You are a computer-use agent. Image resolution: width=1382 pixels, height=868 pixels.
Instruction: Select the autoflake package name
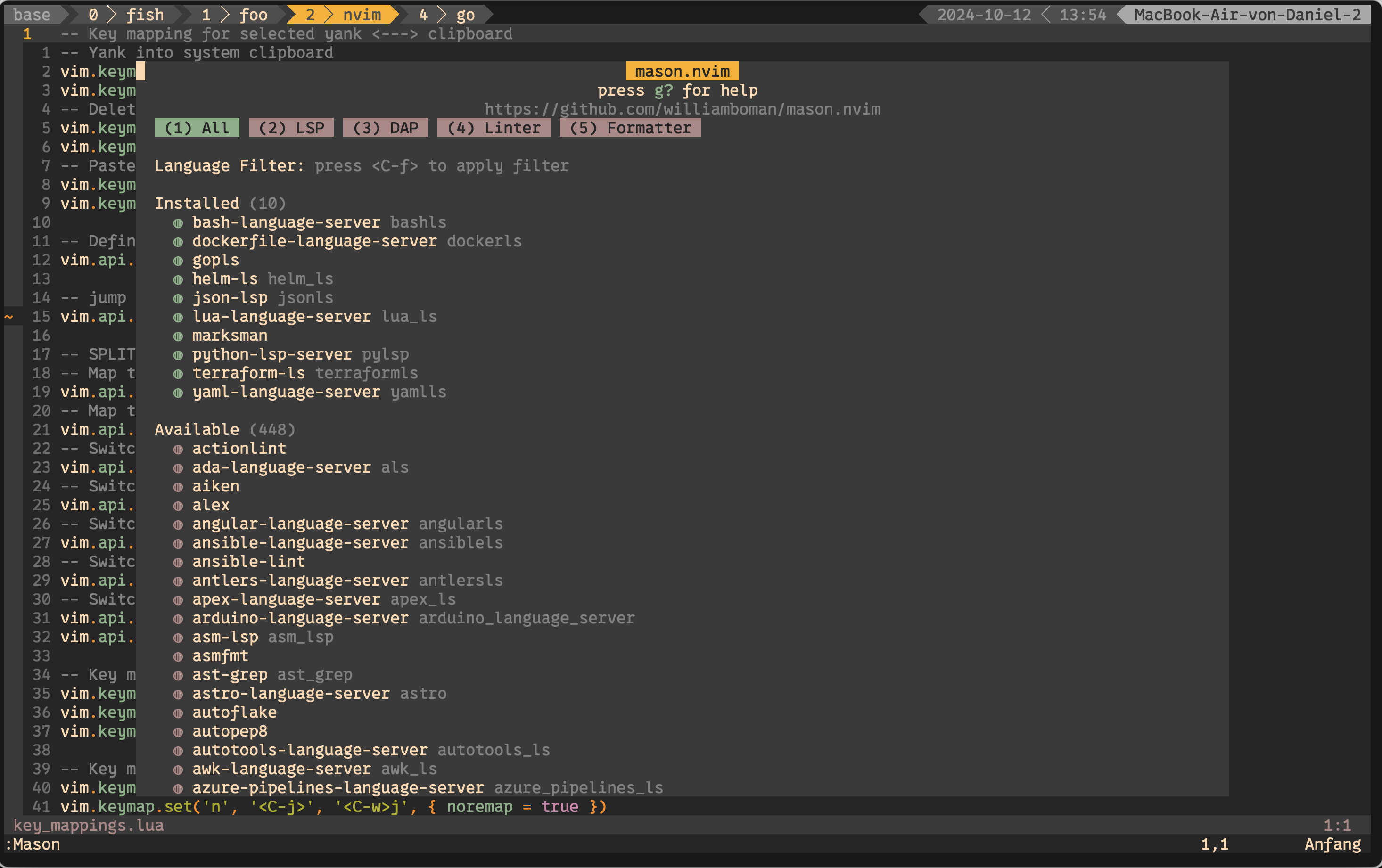[x=234, y=712]
